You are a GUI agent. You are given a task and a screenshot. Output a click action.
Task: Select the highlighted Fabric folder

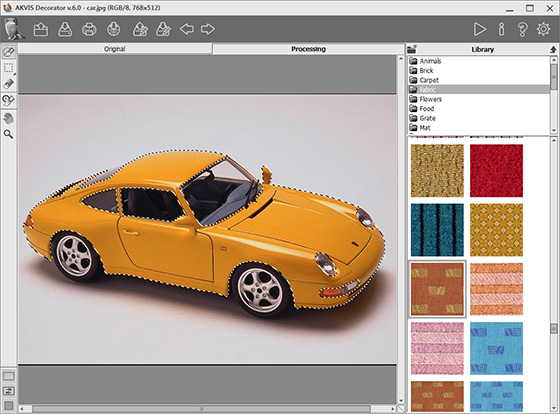[479, 90]
